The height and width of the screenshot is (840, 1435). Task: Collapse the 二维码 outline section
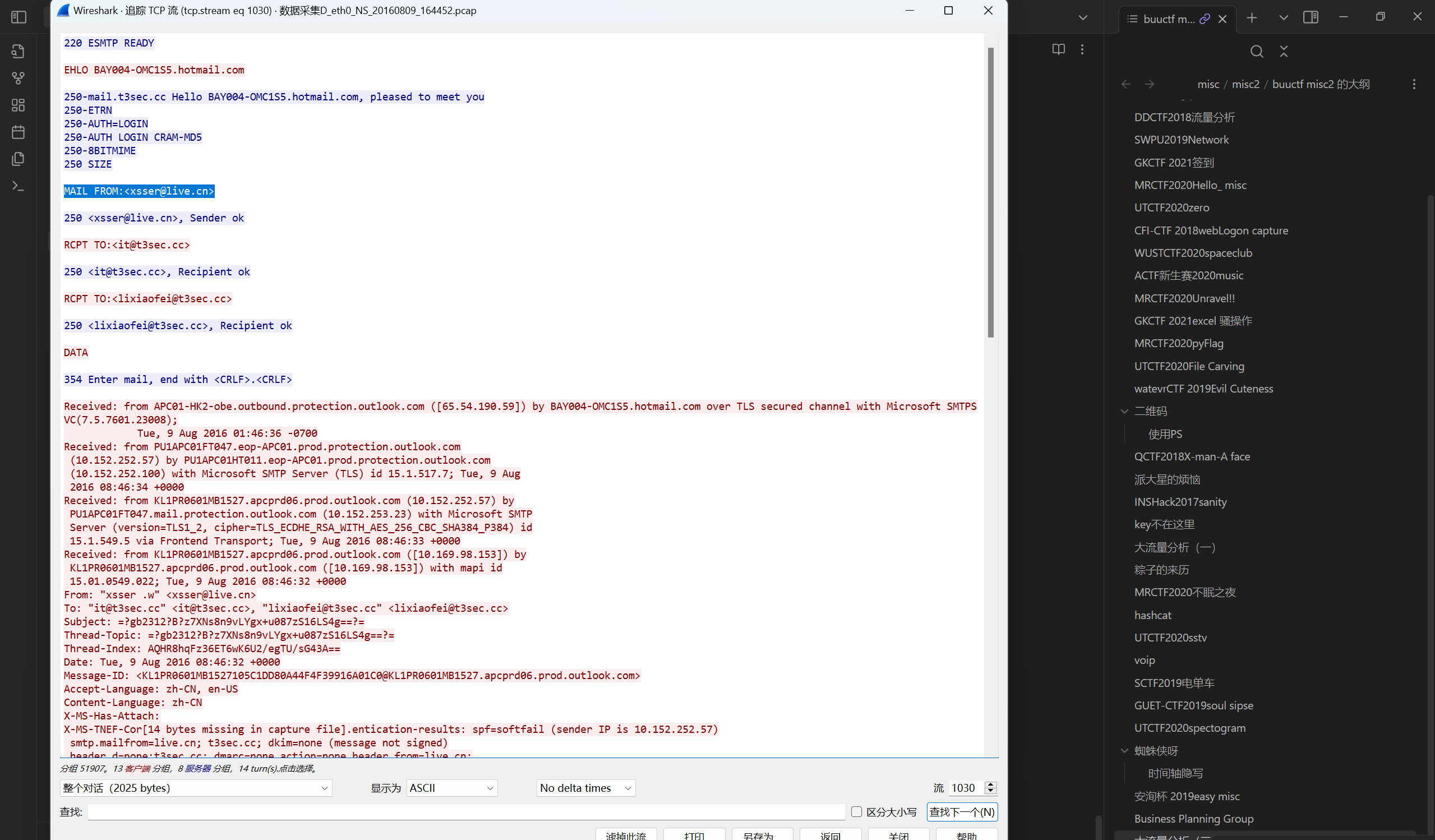click(x=1124, y=411)
